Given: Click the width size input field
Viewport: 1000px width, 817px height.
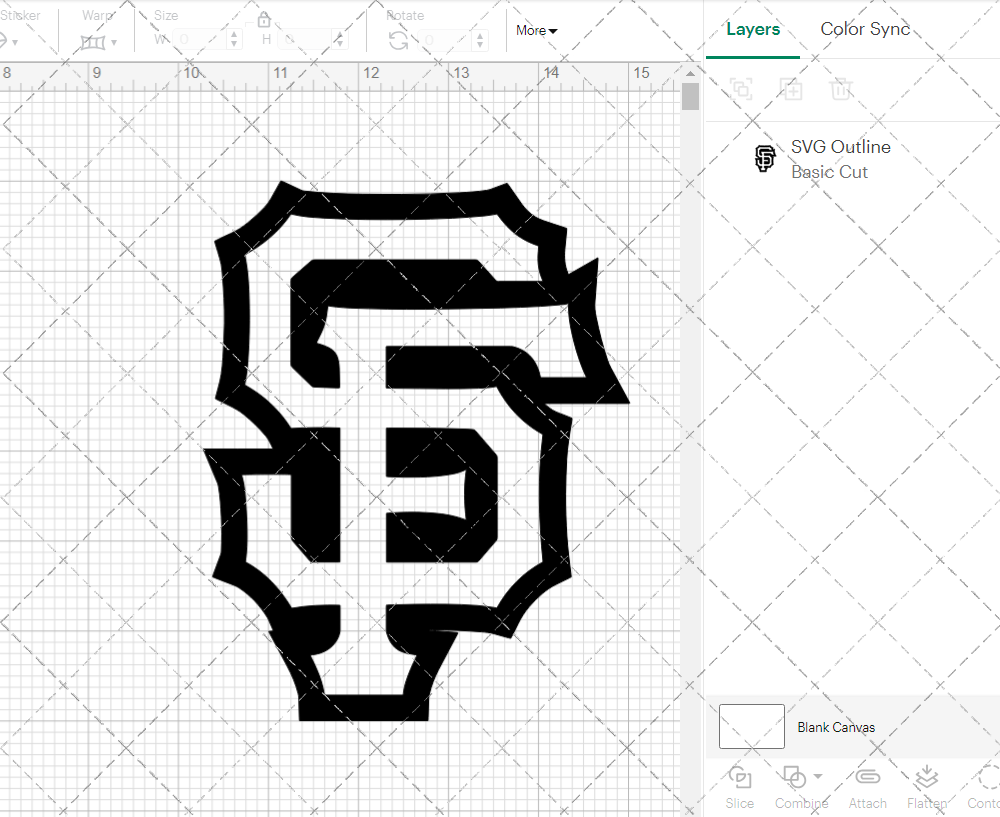Looking at the screenshot, I should 200,40.
